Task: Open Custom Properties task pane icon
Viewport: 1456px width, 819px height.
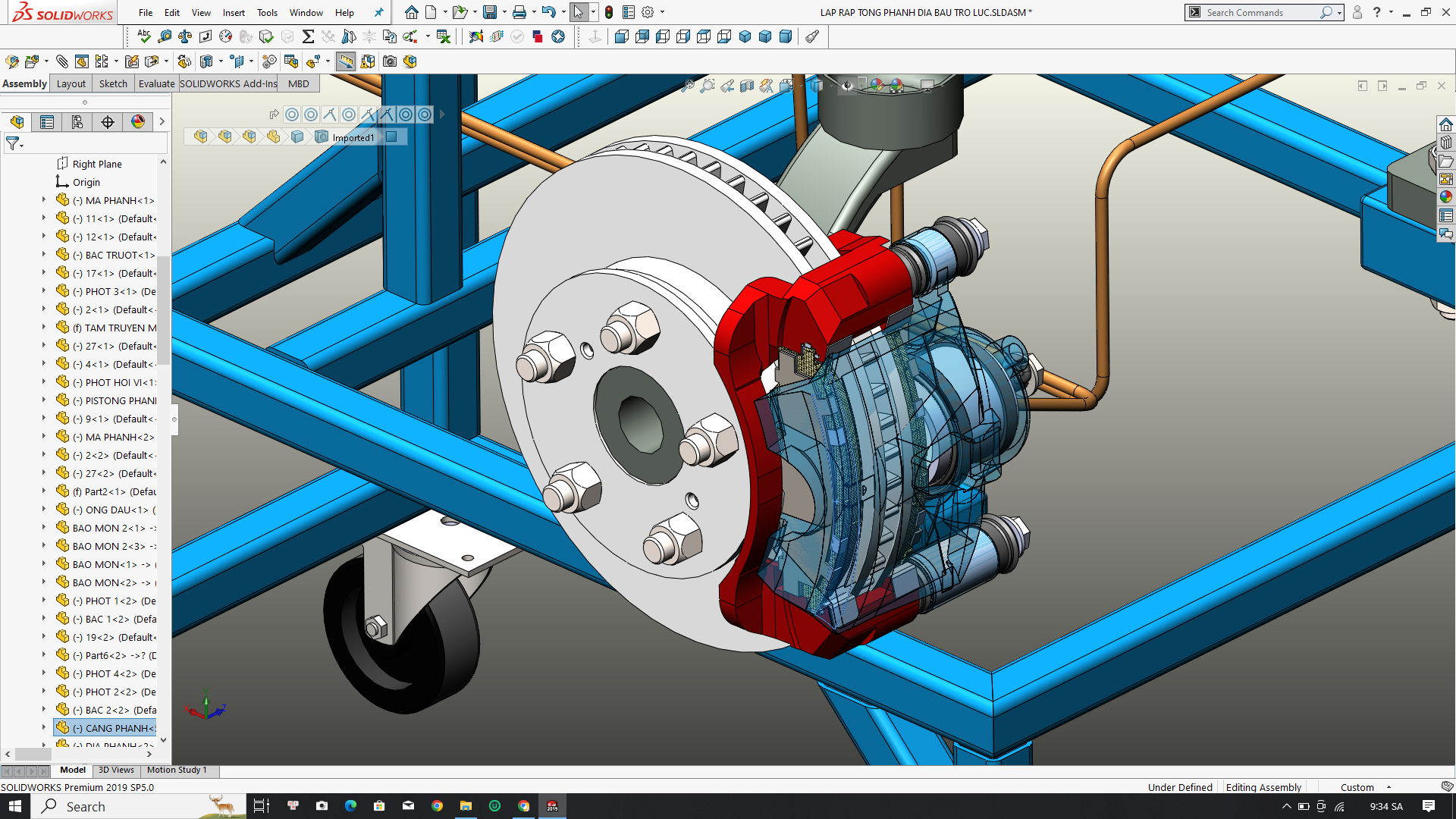Action: pyautogui.click(x=1446, y=216)
